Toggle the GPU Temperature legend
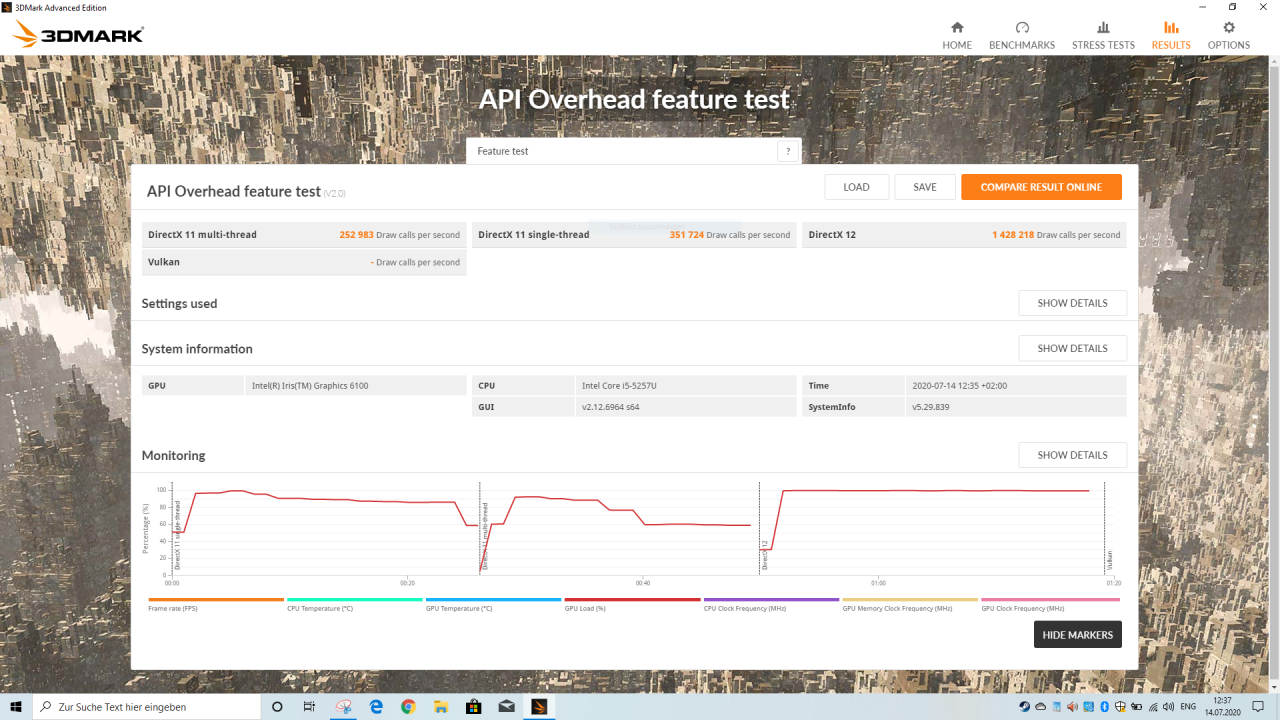Image resolution: width=1280 pixels, height=720 pixels. (493, 604)
